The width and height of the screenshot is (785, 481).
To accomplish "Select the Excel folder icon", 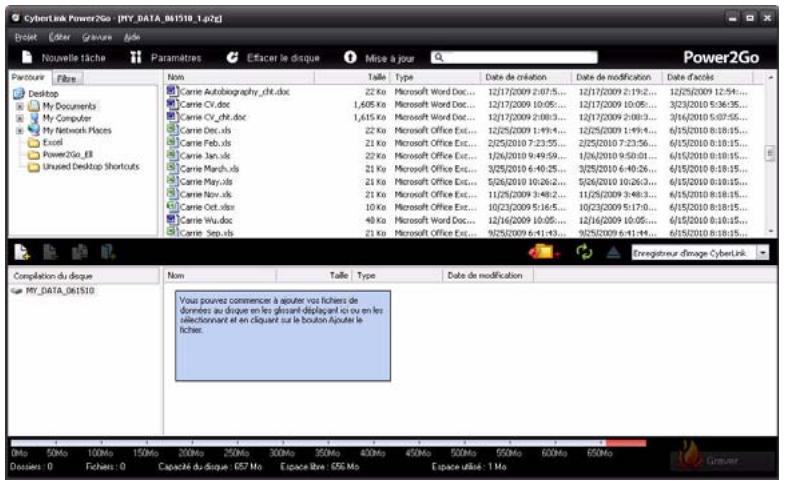I will (x=34, y=143).
